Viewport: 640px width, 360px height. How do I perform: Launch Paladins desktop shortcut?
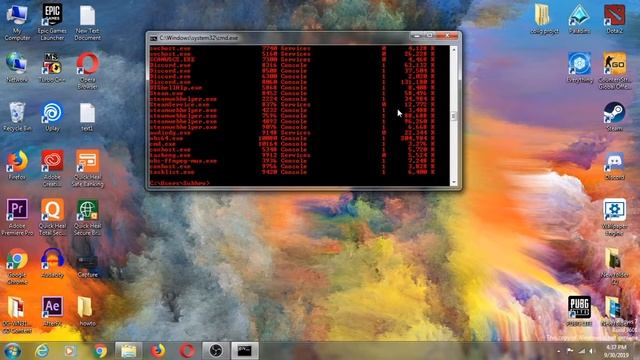point(579,19)
